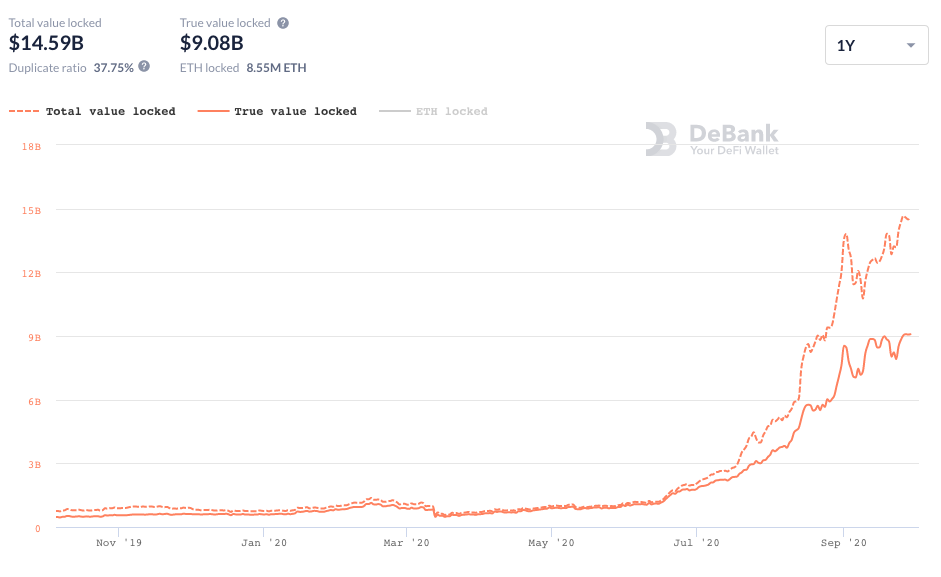The height and width of the screenshot is (577, 941).
Task: Click the Mar '20 x-axis label
Action: point(406,543)
